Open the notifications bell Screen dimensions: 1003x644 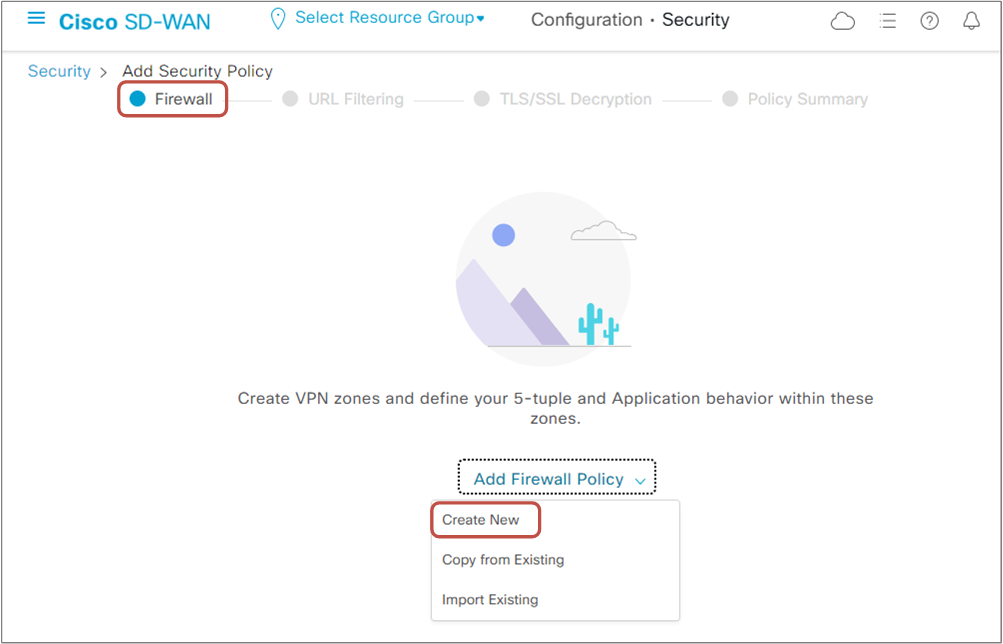pos(970,20)
